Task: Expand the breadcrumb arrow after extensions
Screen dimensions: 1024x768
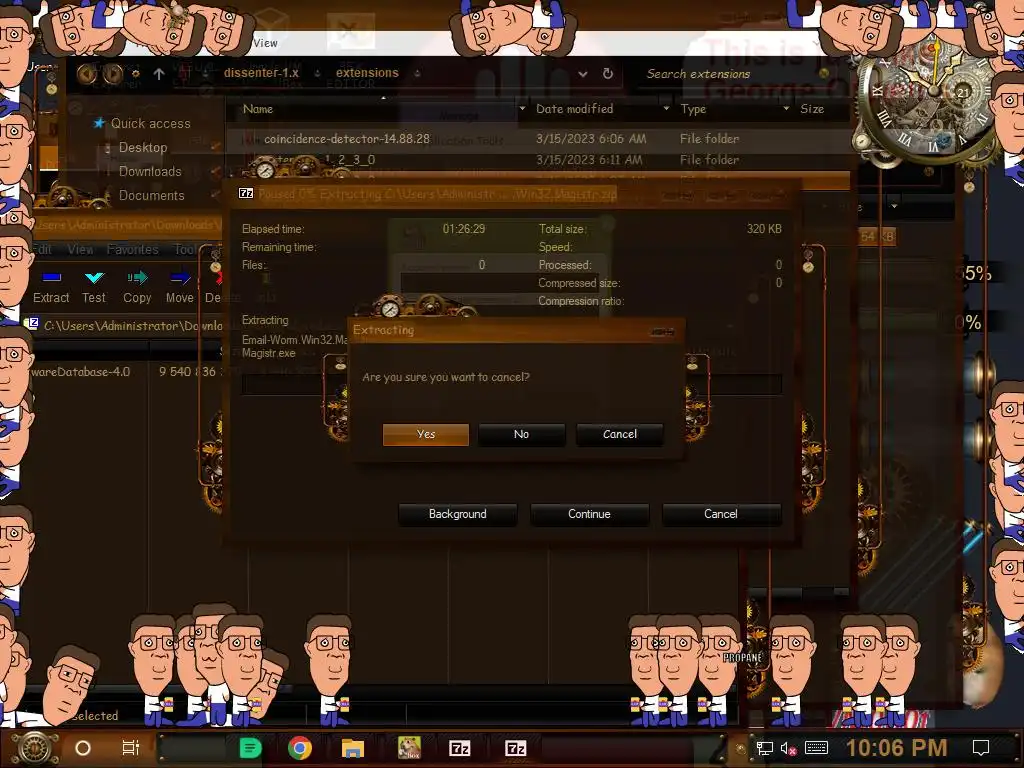Action: 417,73
